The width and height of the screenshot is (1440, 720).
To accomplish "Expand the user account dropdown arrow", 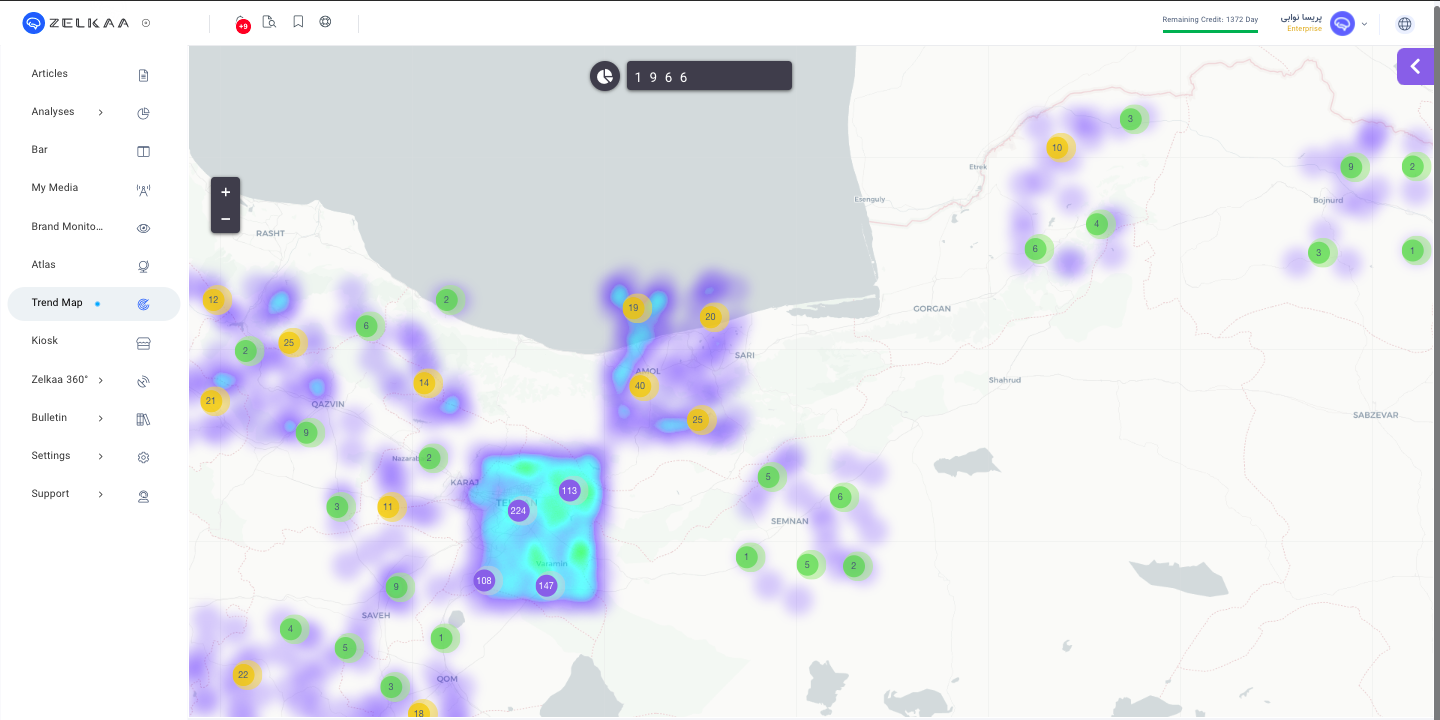I will 1364,24.
